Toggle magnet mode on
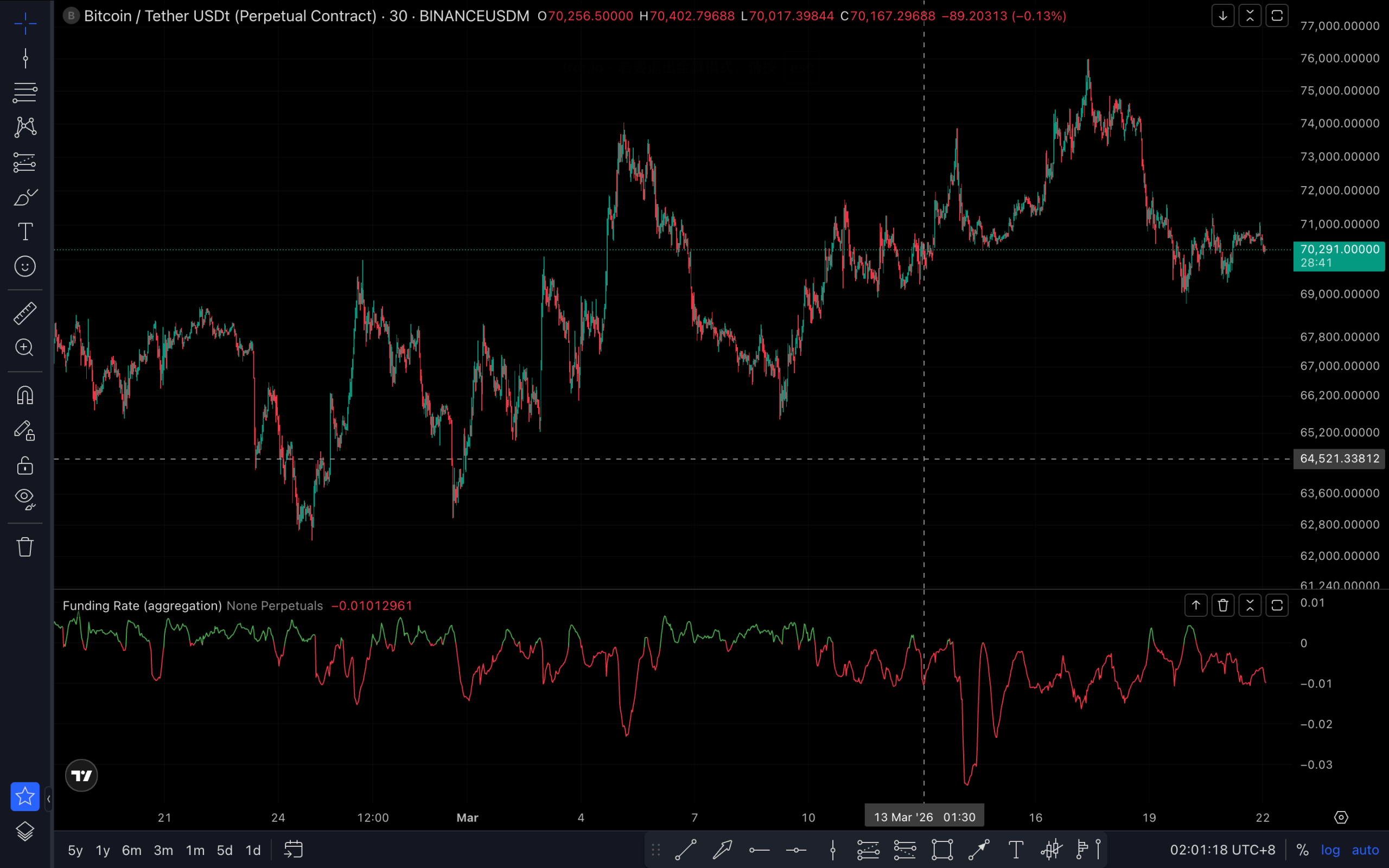The height and width of the screenshot is (868, 1389). click(26, 395)
